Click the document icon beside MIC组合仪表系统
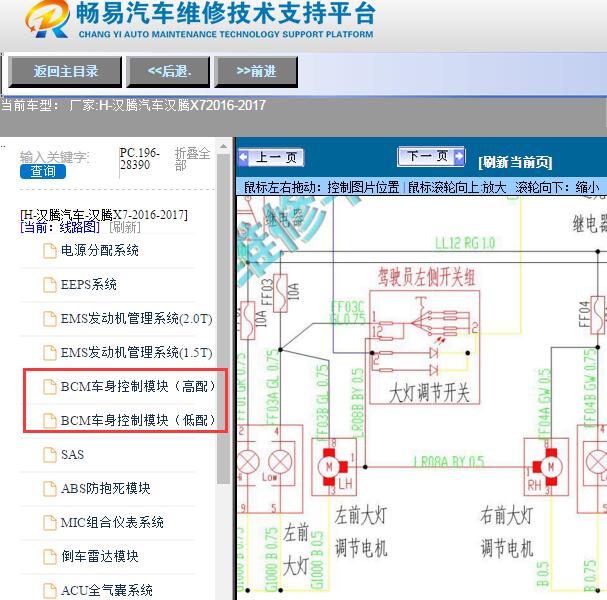Viewport: 607px width, 600px height. pyautogui.click(x=50, y=523)
